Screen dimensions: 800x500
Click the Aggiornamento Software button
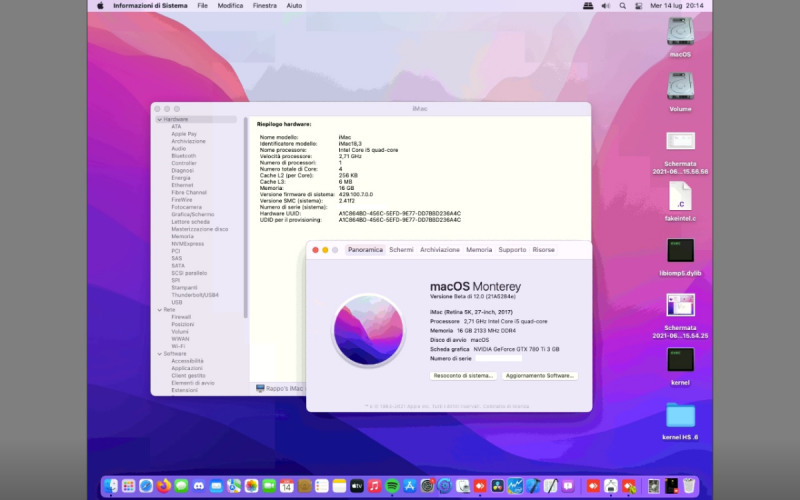point(540,376)
